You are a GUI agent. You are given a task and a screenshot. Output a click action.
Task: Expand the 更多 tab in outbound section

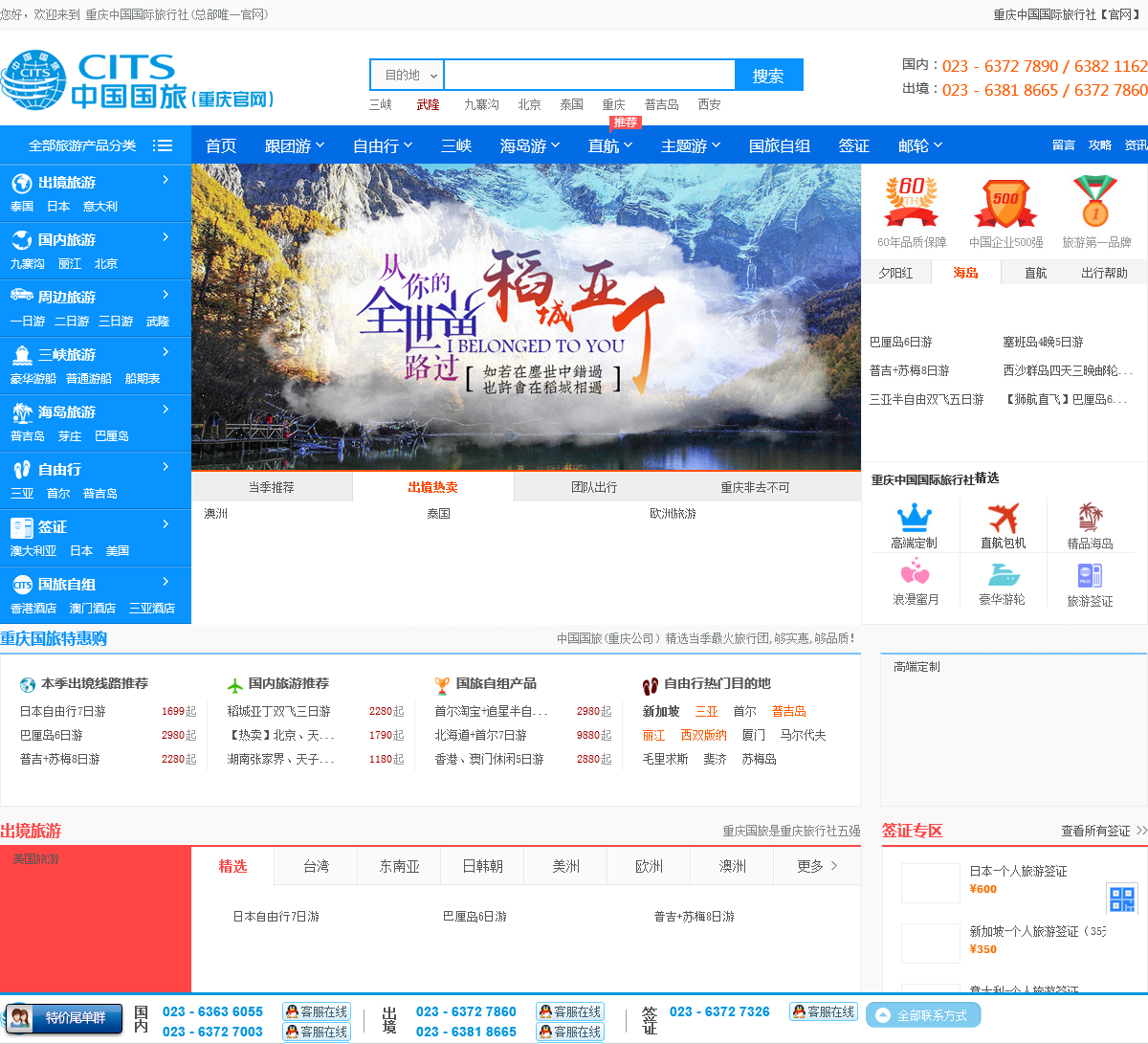[x=817, y=866]
